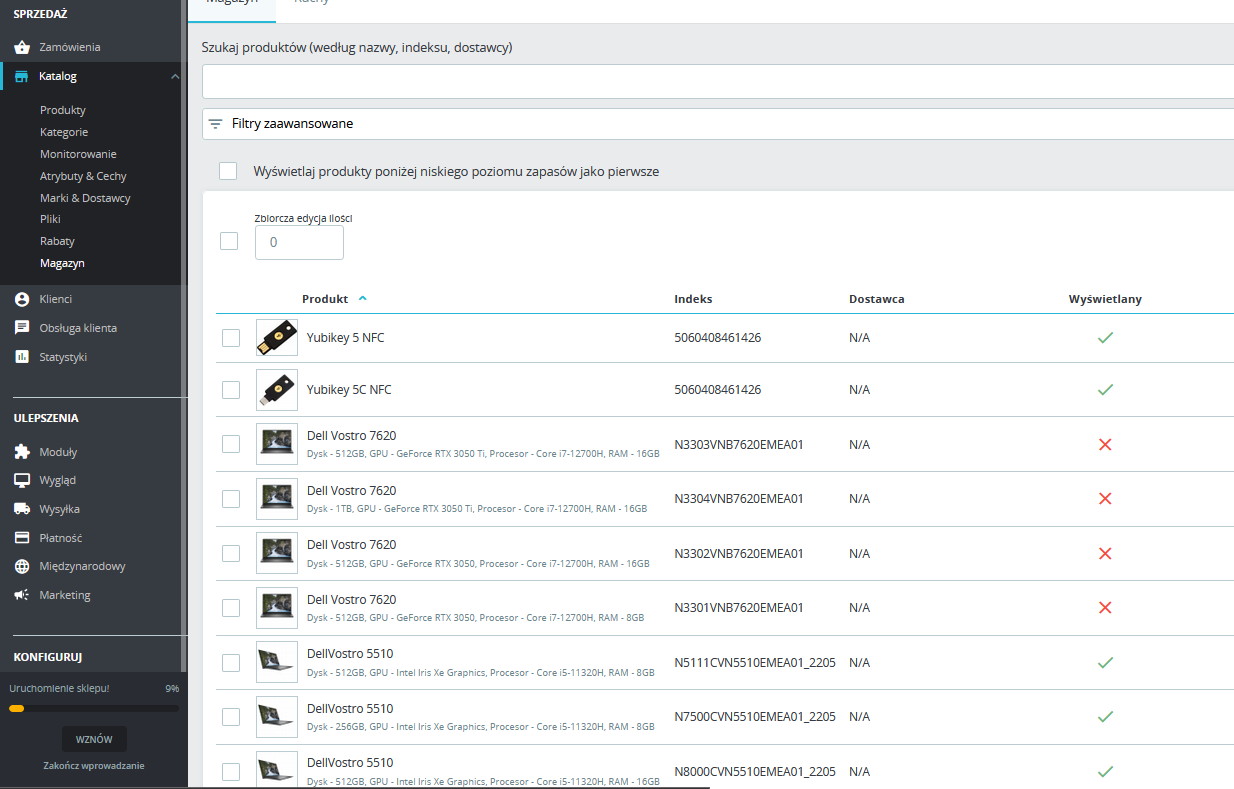Click the Zbiorcza edycja ilości number field

coord(299,242)
